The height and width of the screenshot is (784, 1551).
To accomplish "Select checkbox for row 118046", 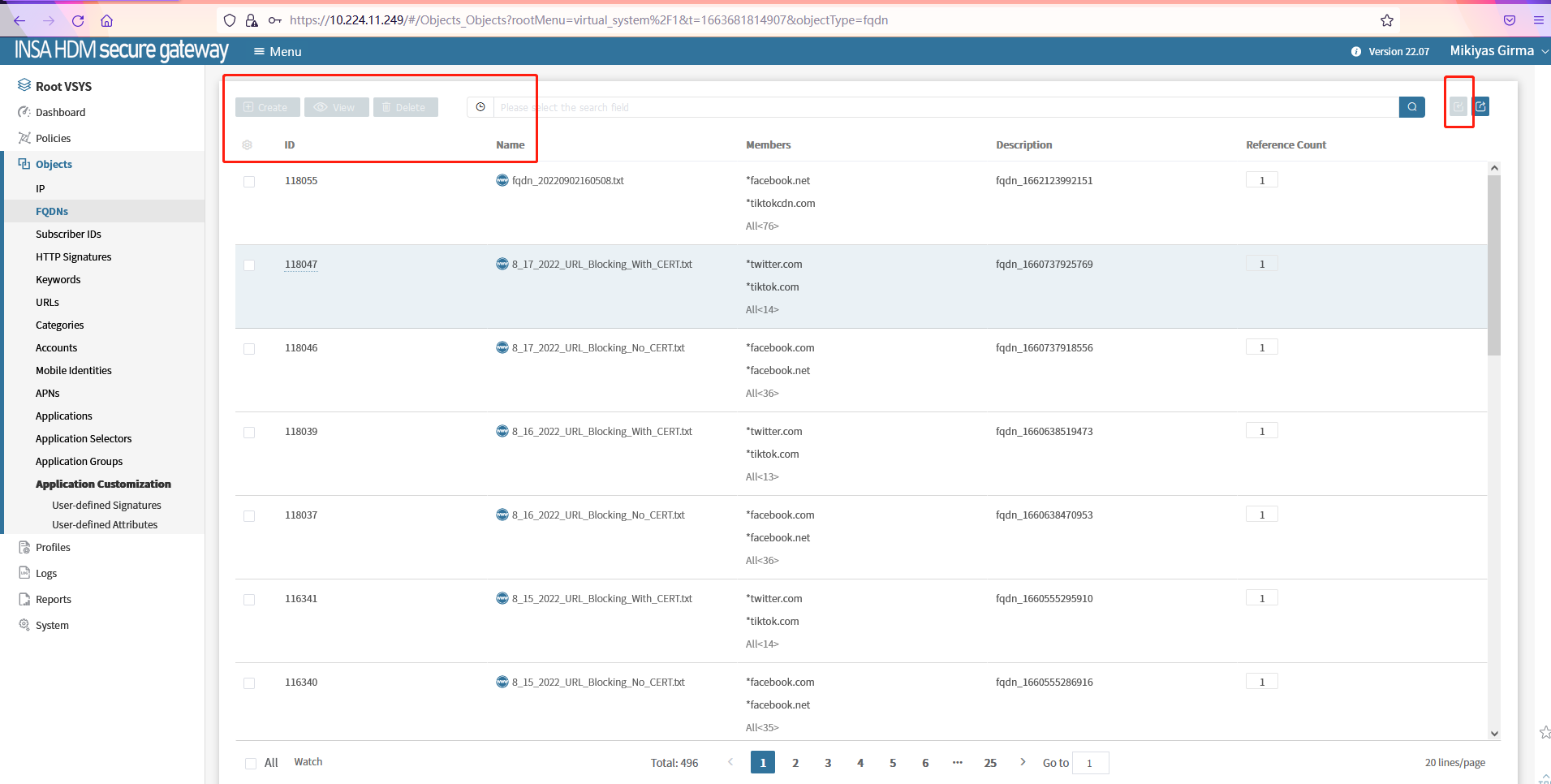I will coord(249,349).
